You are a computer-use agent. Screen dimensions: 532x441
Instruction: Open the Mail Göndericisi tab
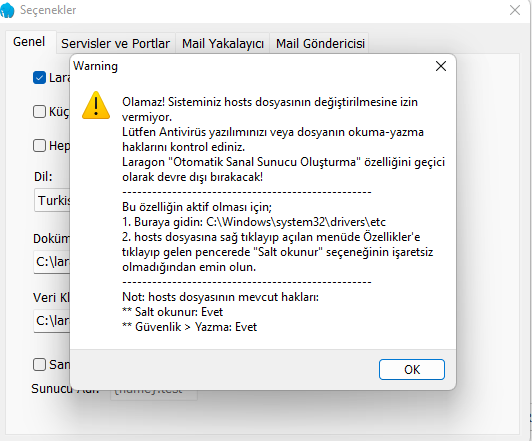[x=320, y=43]
